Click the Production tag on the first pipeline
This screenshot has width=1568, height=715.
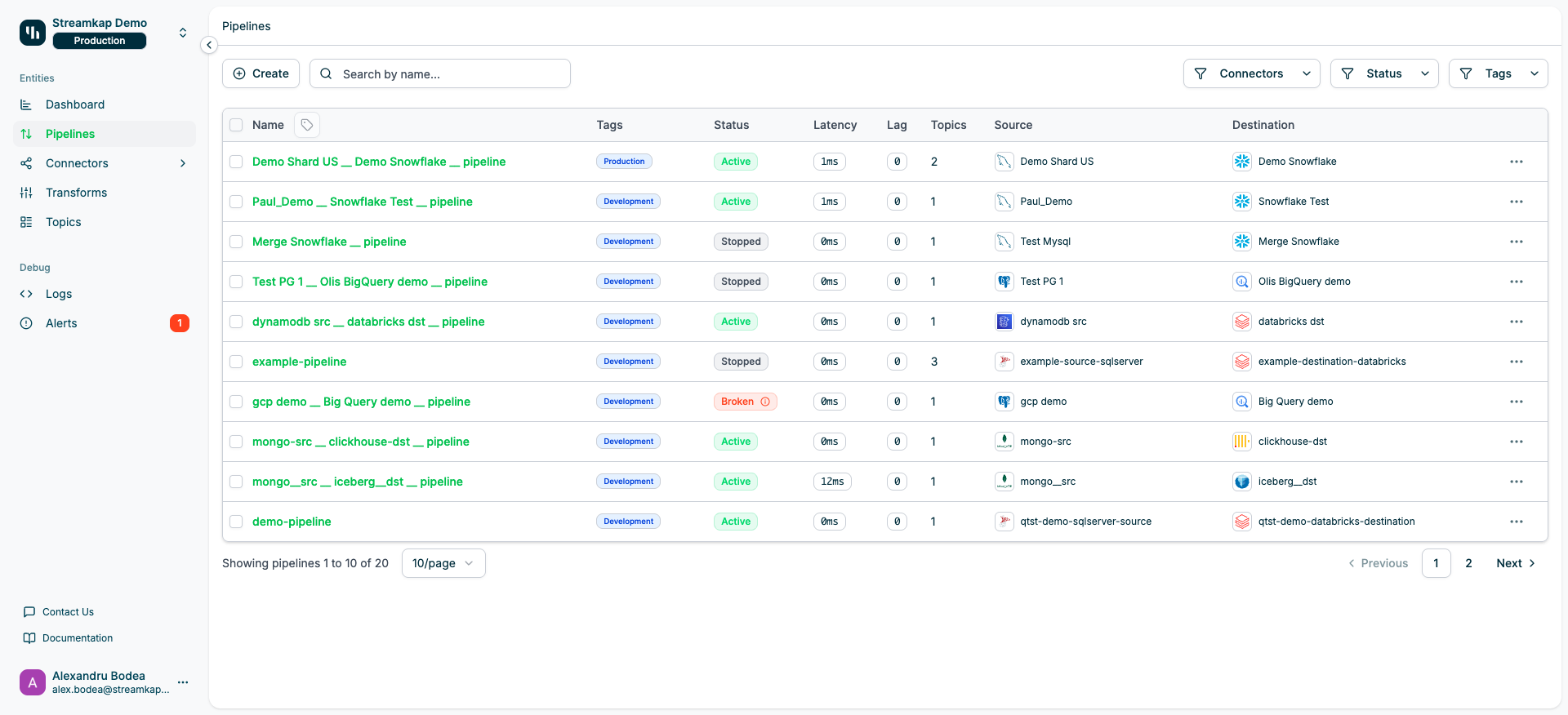pyautogui.click(x=624, y=162)
